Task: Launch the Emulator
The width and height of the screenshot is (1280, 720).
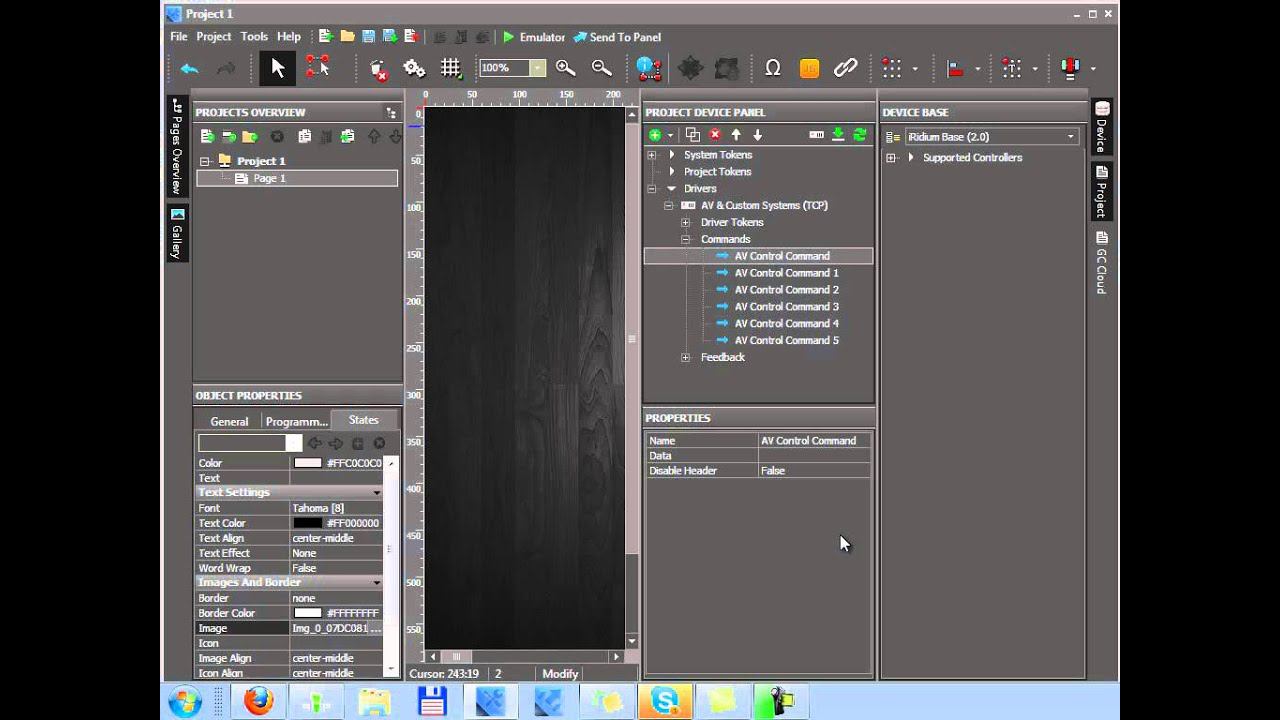Action: click(x=533, y=37)
